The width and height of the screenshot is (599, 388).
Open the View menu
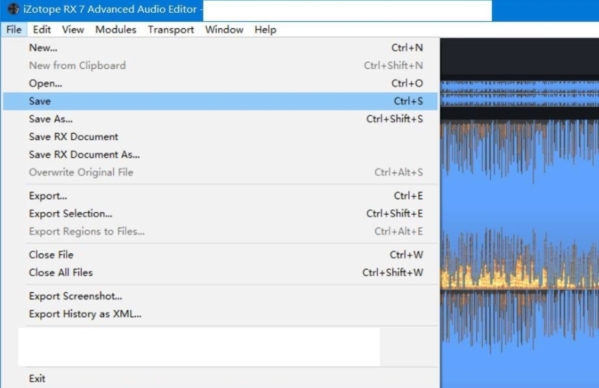73,29
